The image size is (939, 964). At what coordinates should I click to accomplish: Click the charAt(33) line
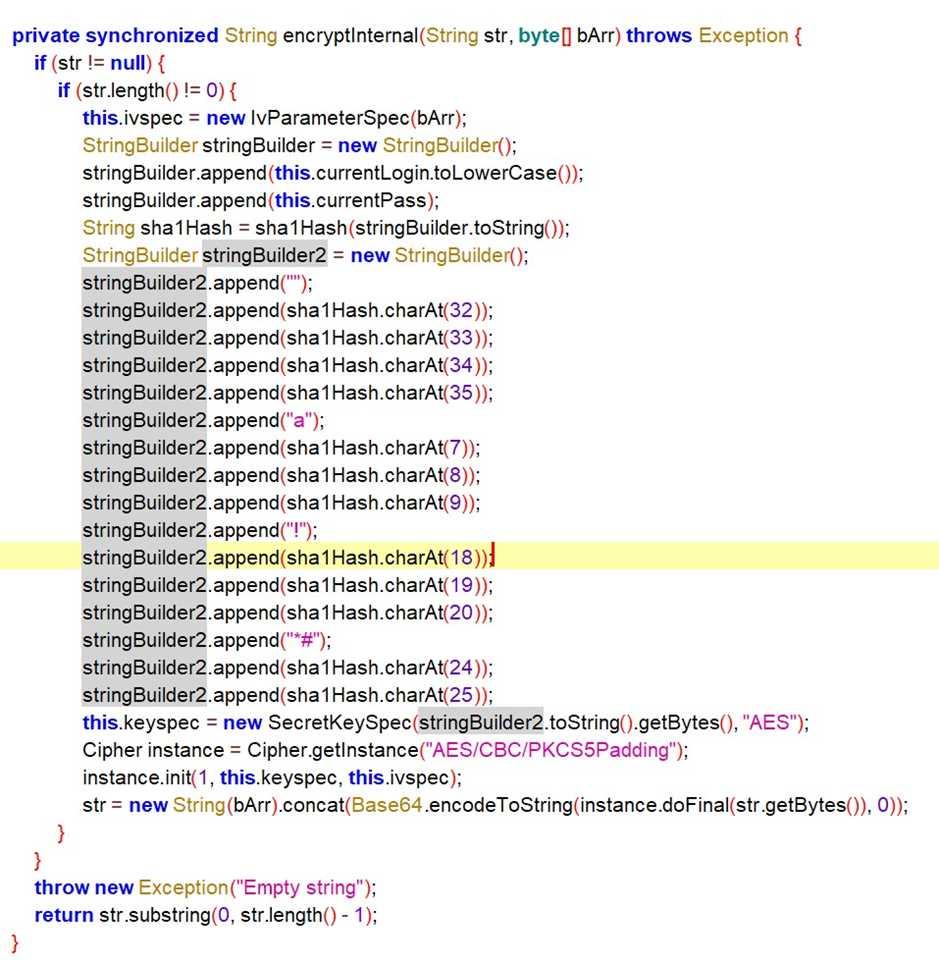288,338
